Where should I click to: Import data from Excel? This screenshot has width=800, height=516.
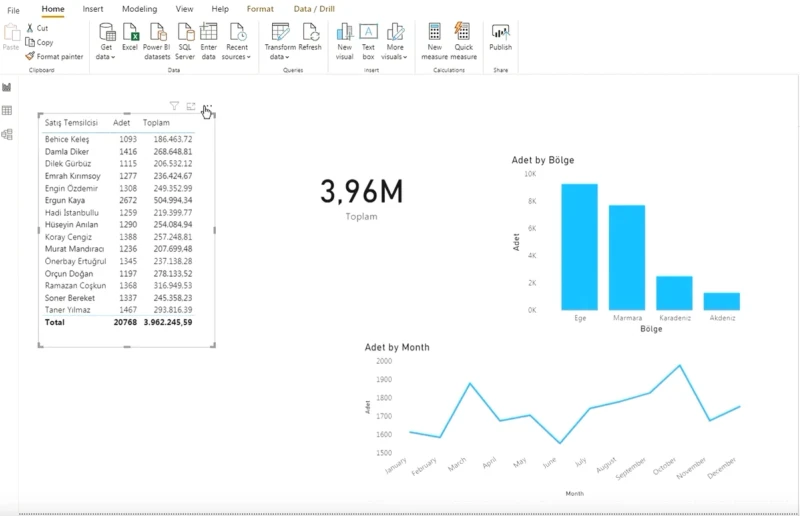[130, 37]
